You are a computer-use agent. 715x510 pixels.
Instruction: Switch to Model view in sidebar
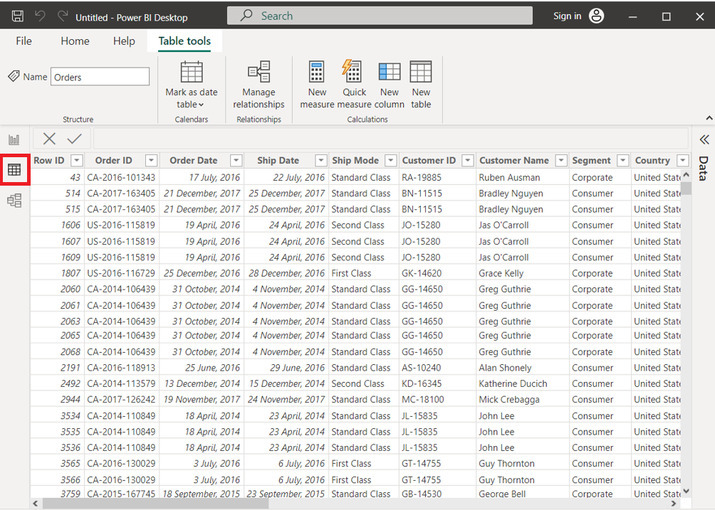click(x=14, y=201)
